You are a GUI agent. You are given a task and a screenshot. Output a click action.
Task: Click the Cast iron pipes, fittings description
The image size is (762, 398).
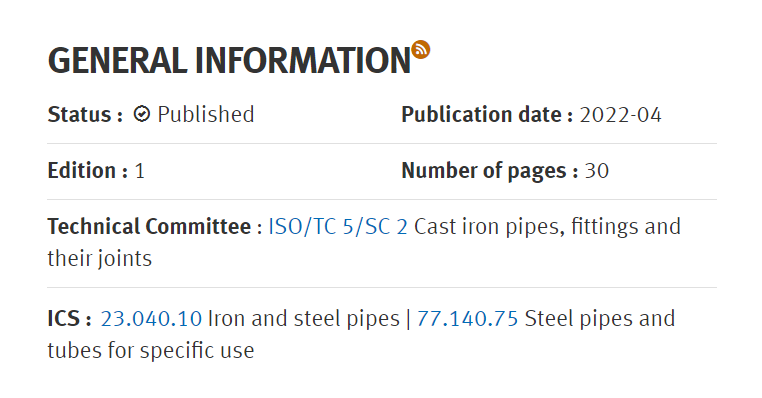point(547,227)
